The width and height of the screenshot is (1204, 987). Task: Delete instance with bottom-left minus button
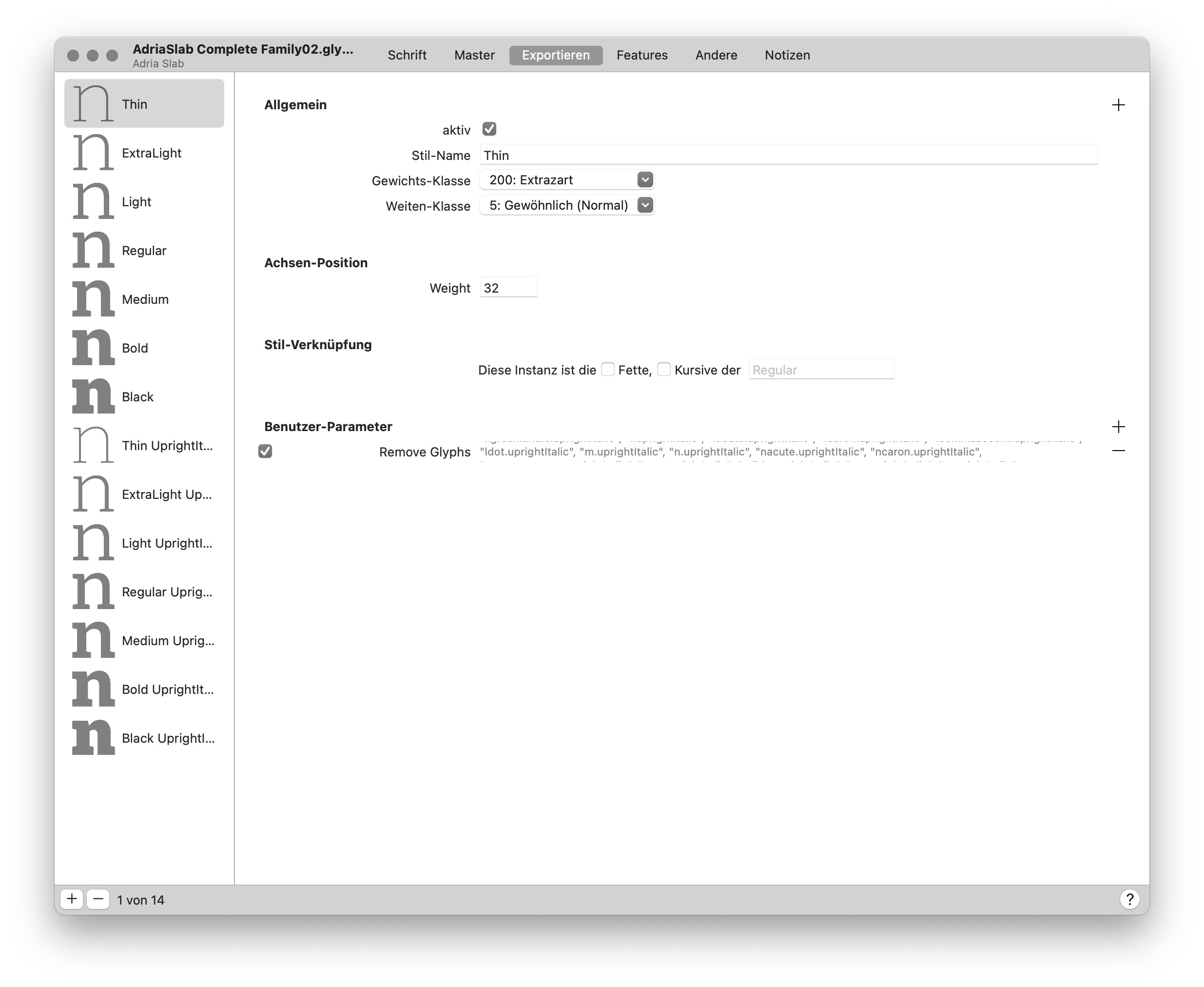click(97, 899)
